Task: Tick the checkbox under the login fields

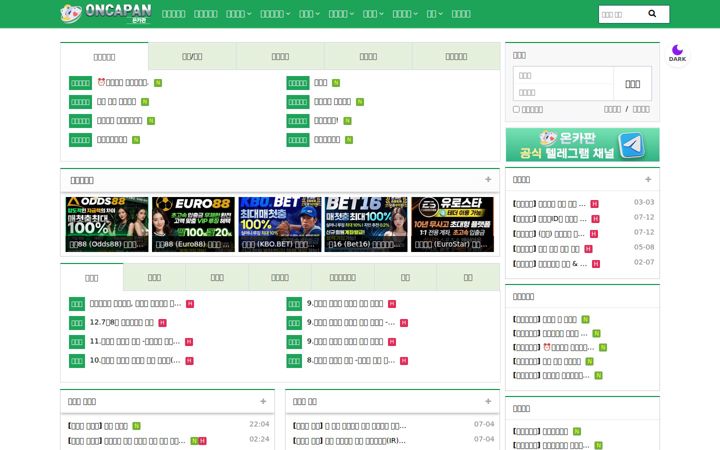Action: 516,109
